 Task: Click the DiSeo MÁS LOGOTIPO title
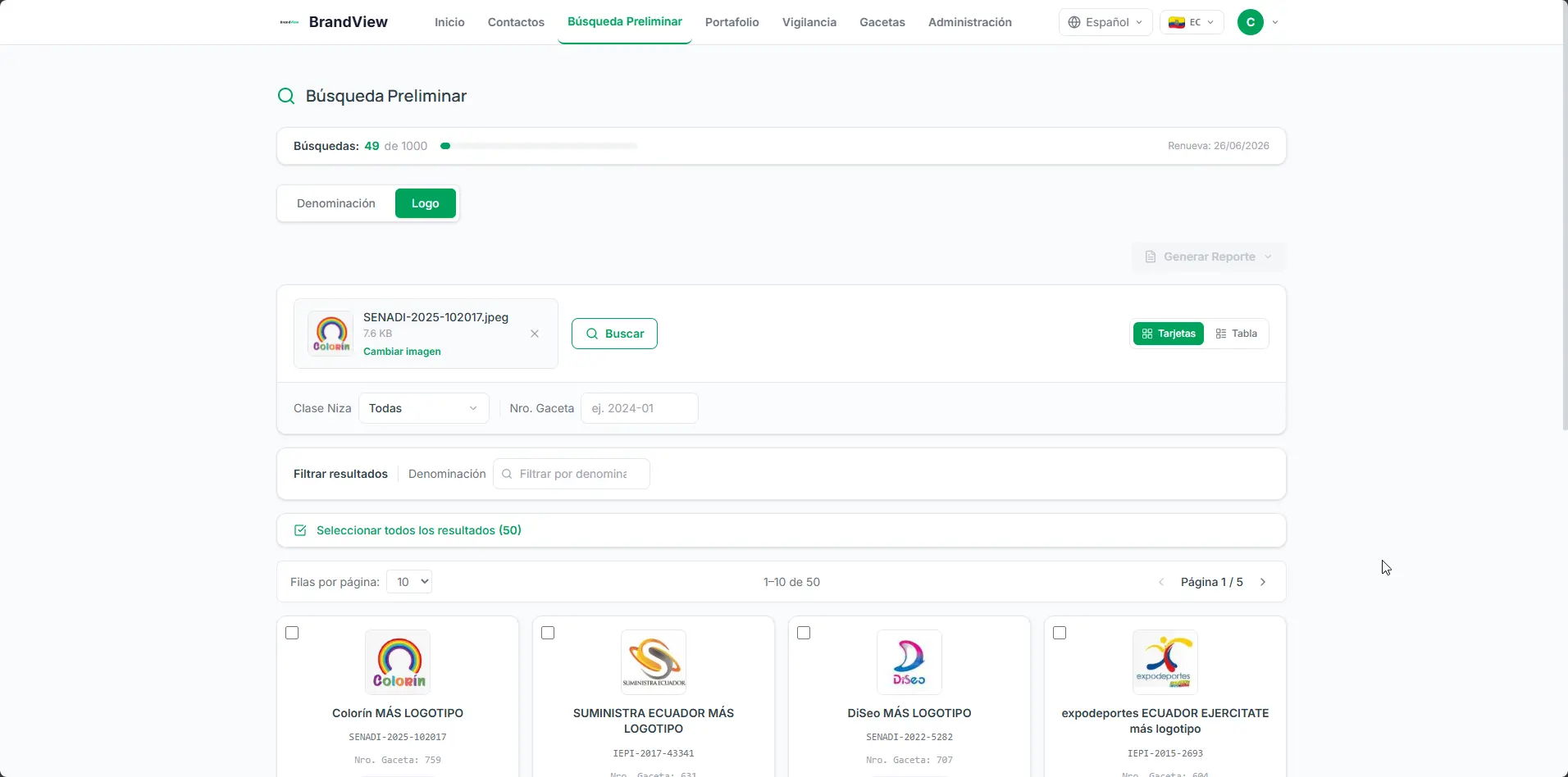pos(909,713)
